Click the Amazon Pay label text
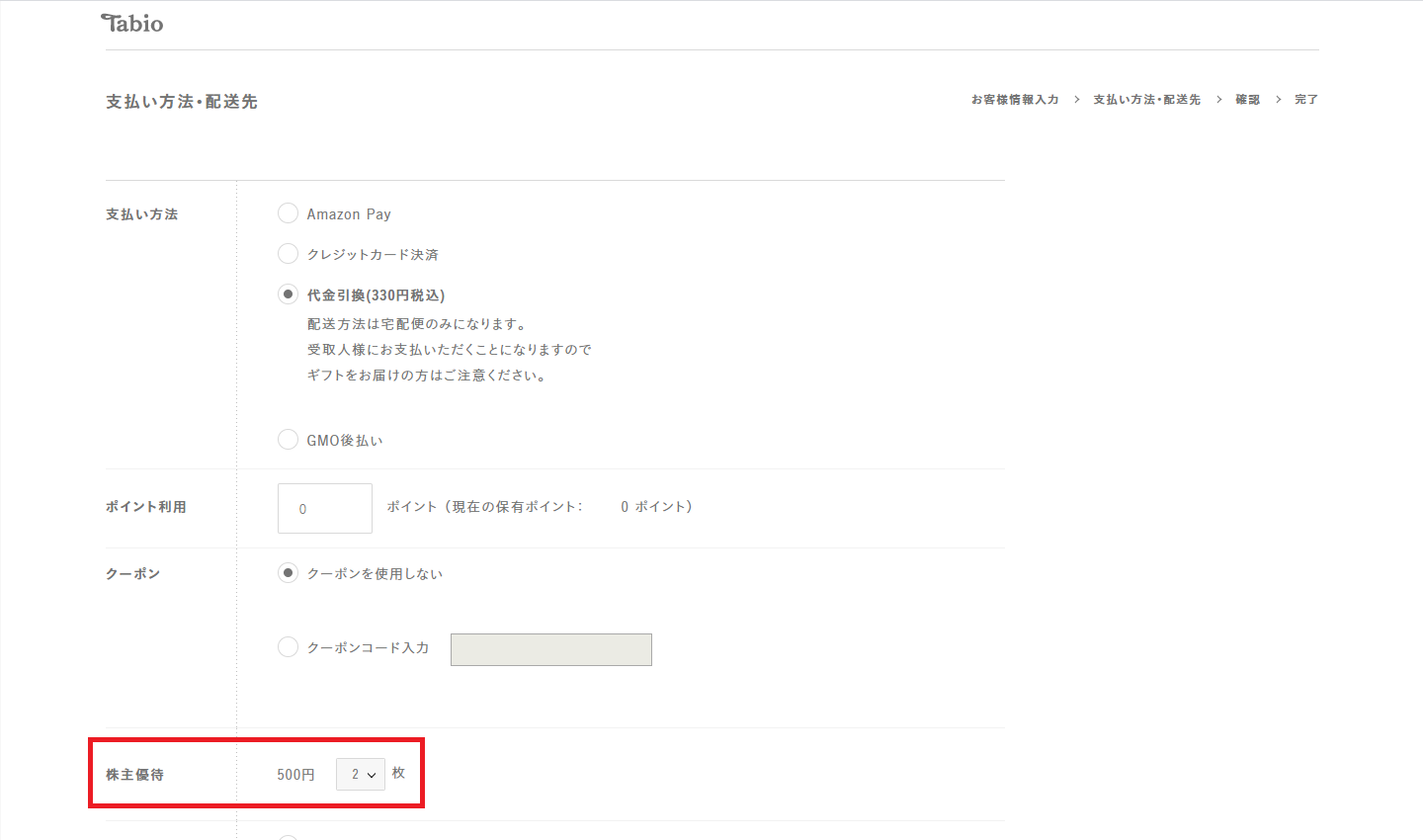Screen dimensions: 1423x840 pyautogui.click(x=349, y=214)
